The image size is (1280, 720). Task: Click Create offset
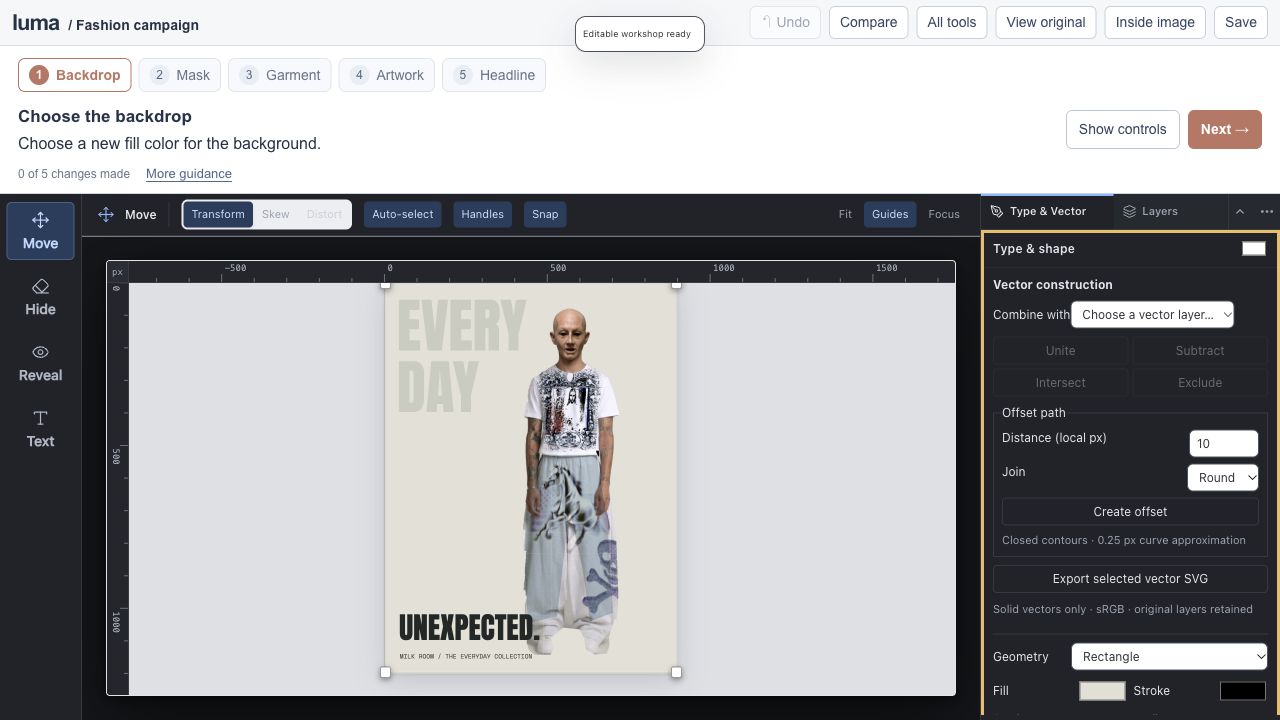pos(1130,512)
